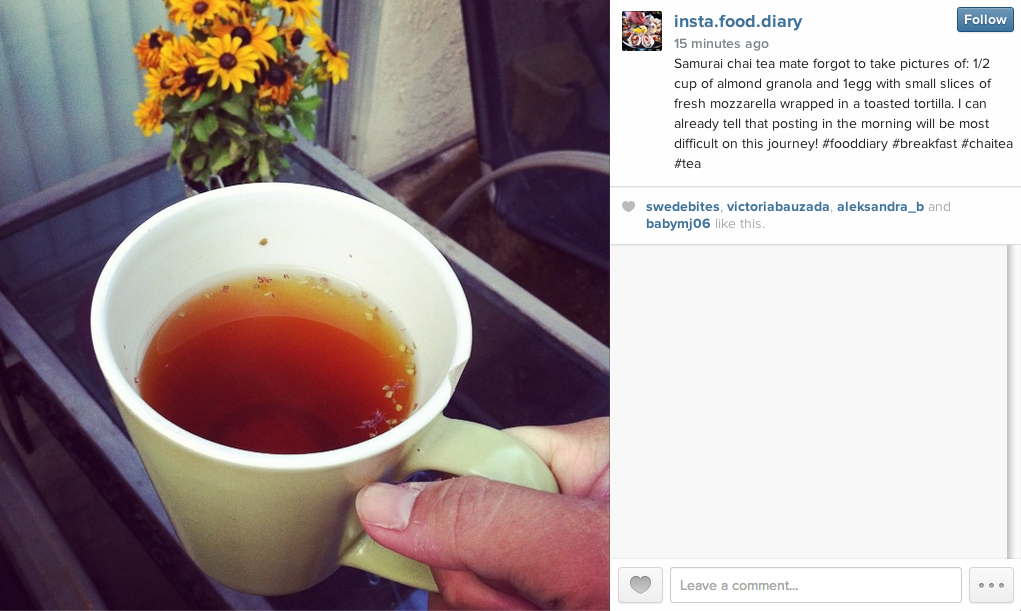Click the small gray heart likes icon
This screenshot has height=611, width=1021.
[x=628, y=206]
